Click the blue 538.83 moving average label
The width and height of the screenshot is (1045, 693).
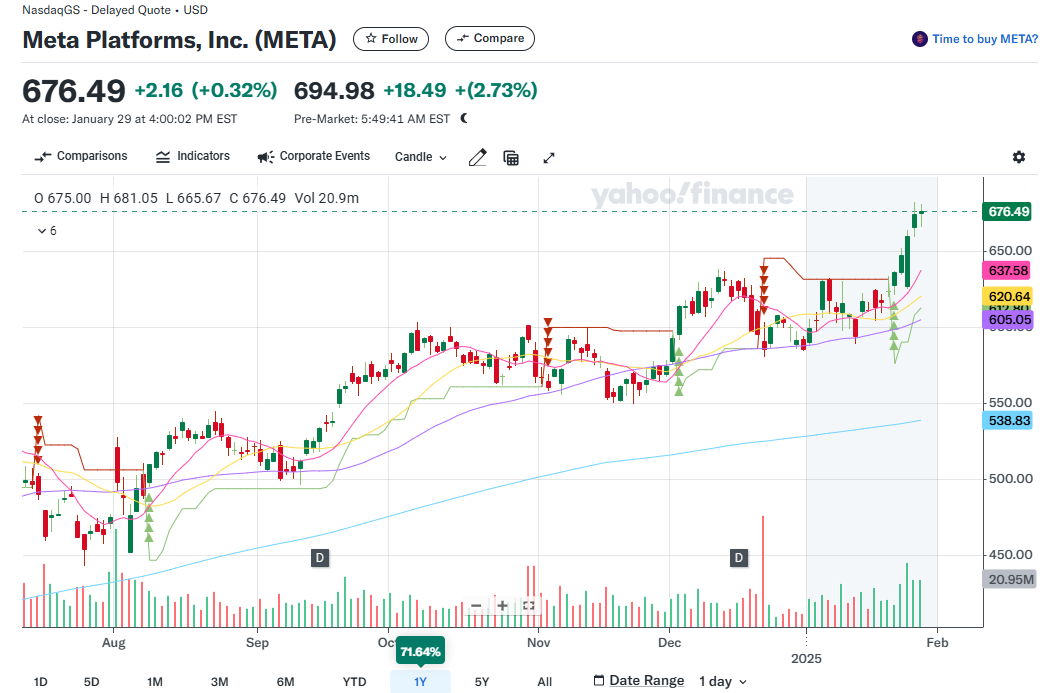pos(1009,420)
